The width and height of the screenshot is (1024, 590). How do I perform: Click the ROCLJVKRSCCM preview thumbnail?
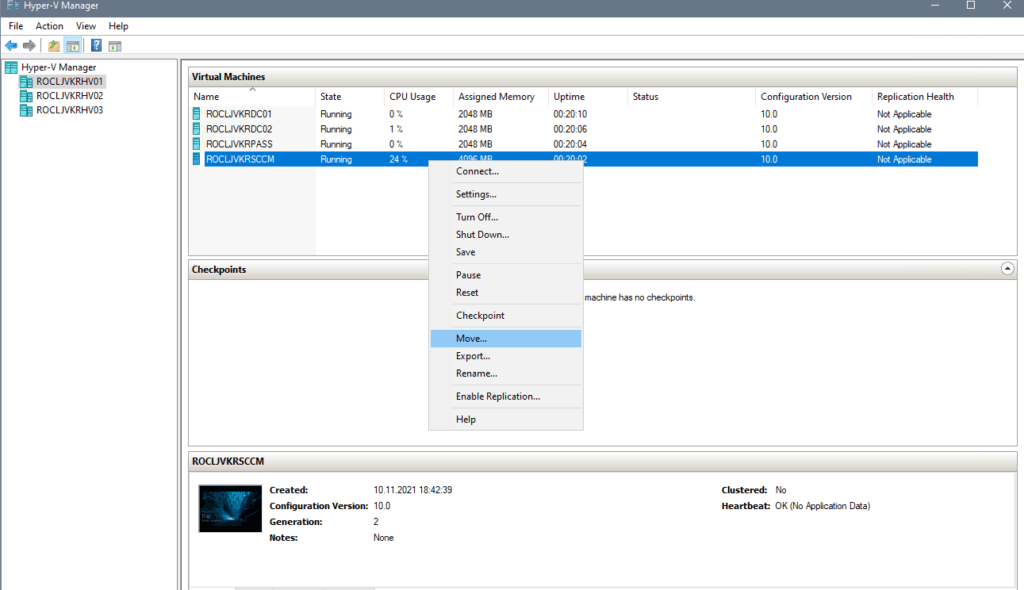230,508
